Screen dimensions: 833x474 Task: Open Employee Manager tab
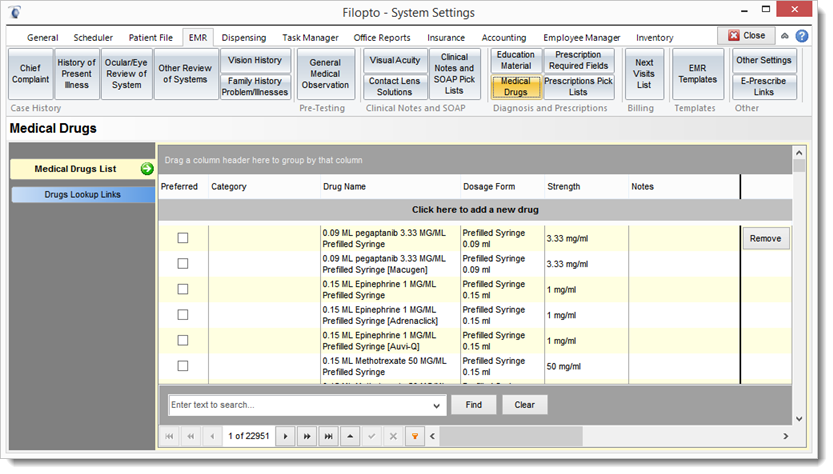[x=582, y=38]
